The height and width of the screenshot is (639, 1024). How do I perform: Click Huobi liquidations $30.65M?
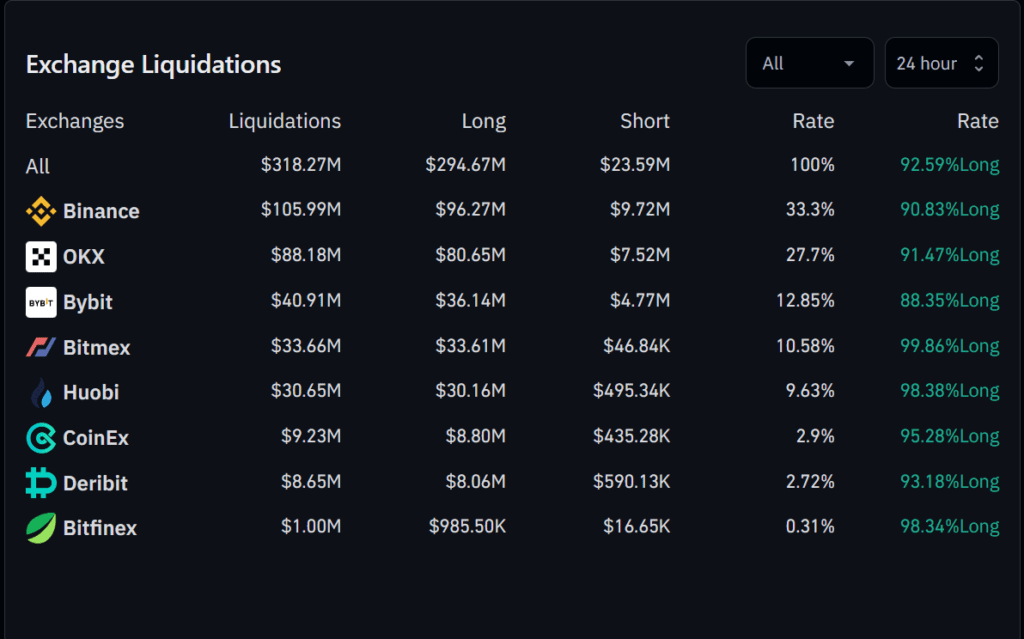pos(306,391)
